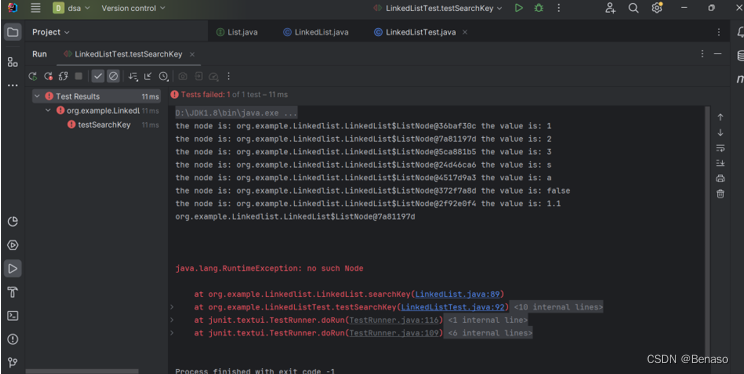Open the Project tool window
The image size is (744, 374).
(13, 32)
